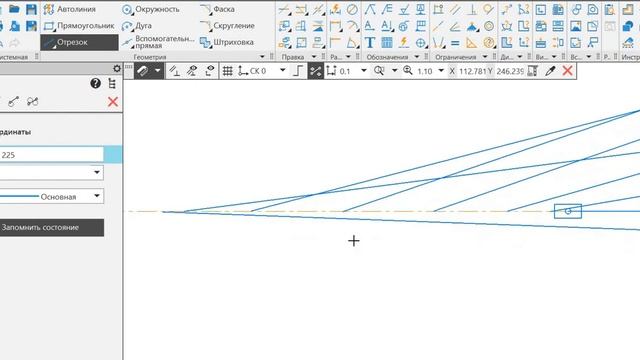Viewport: 640px width, 360px height.
Task: Open the zoom scale 1.10 dropdown
Action: [x=441, y=71]
